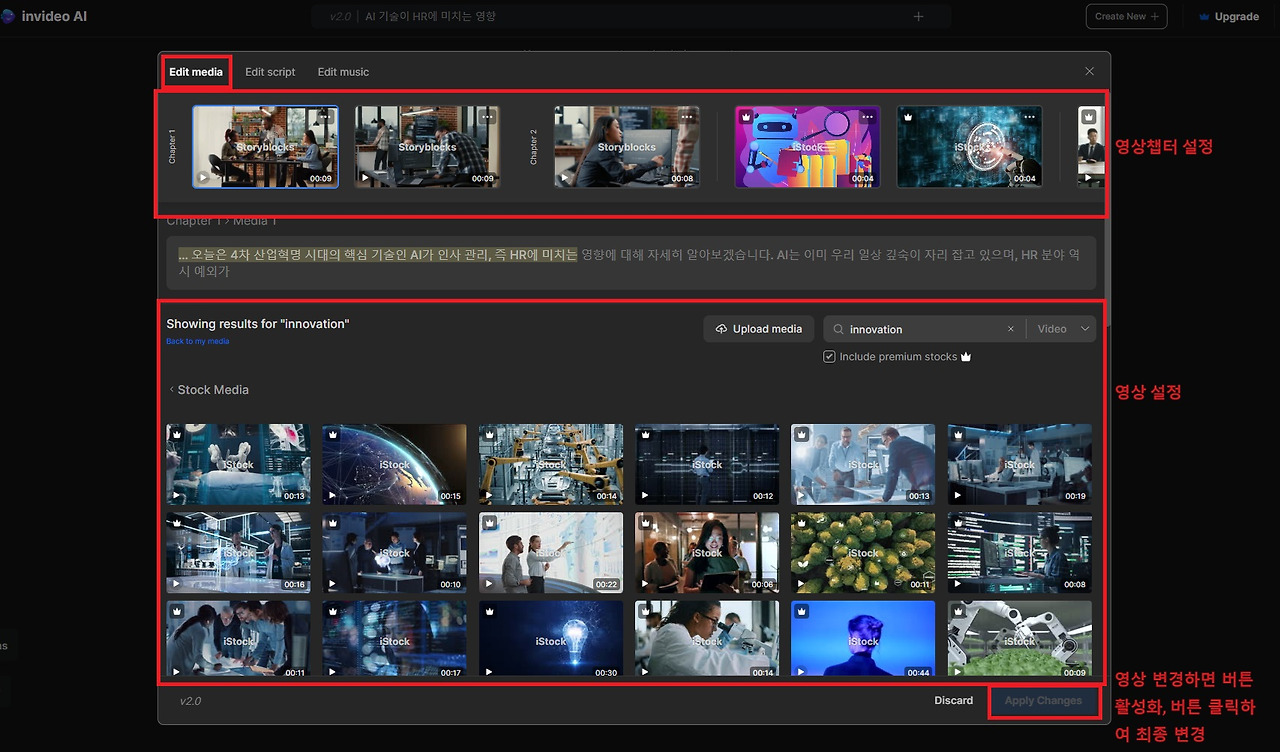Click into the innovation search field

pos(924,329)
